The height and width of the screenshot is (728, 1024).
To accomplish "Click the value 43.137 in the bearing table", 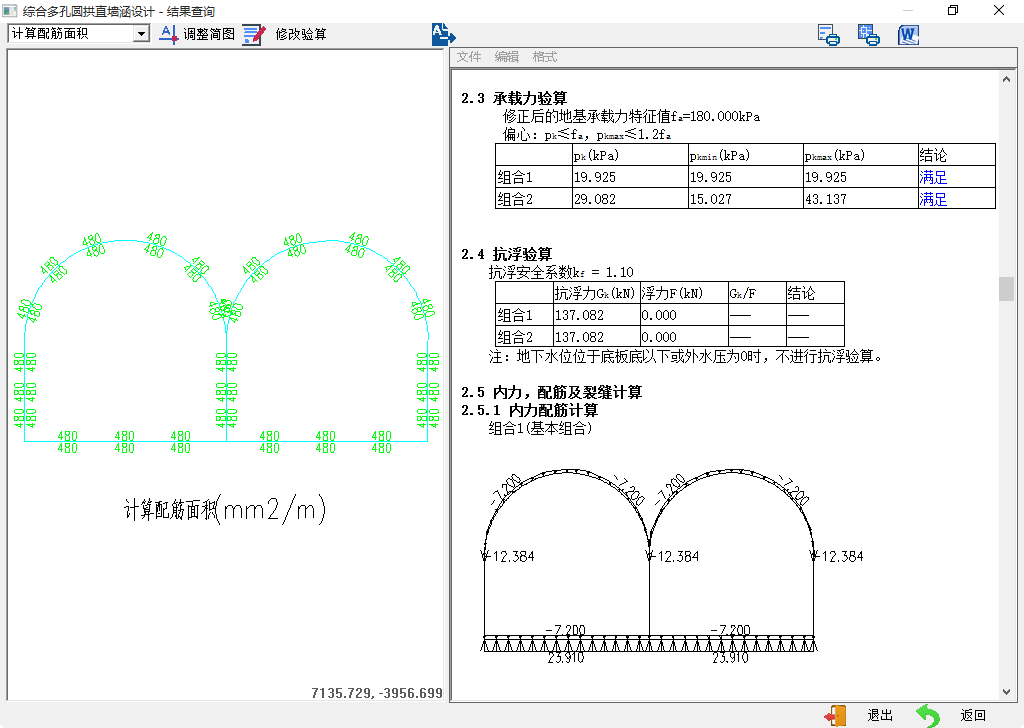I will (825, 199).
